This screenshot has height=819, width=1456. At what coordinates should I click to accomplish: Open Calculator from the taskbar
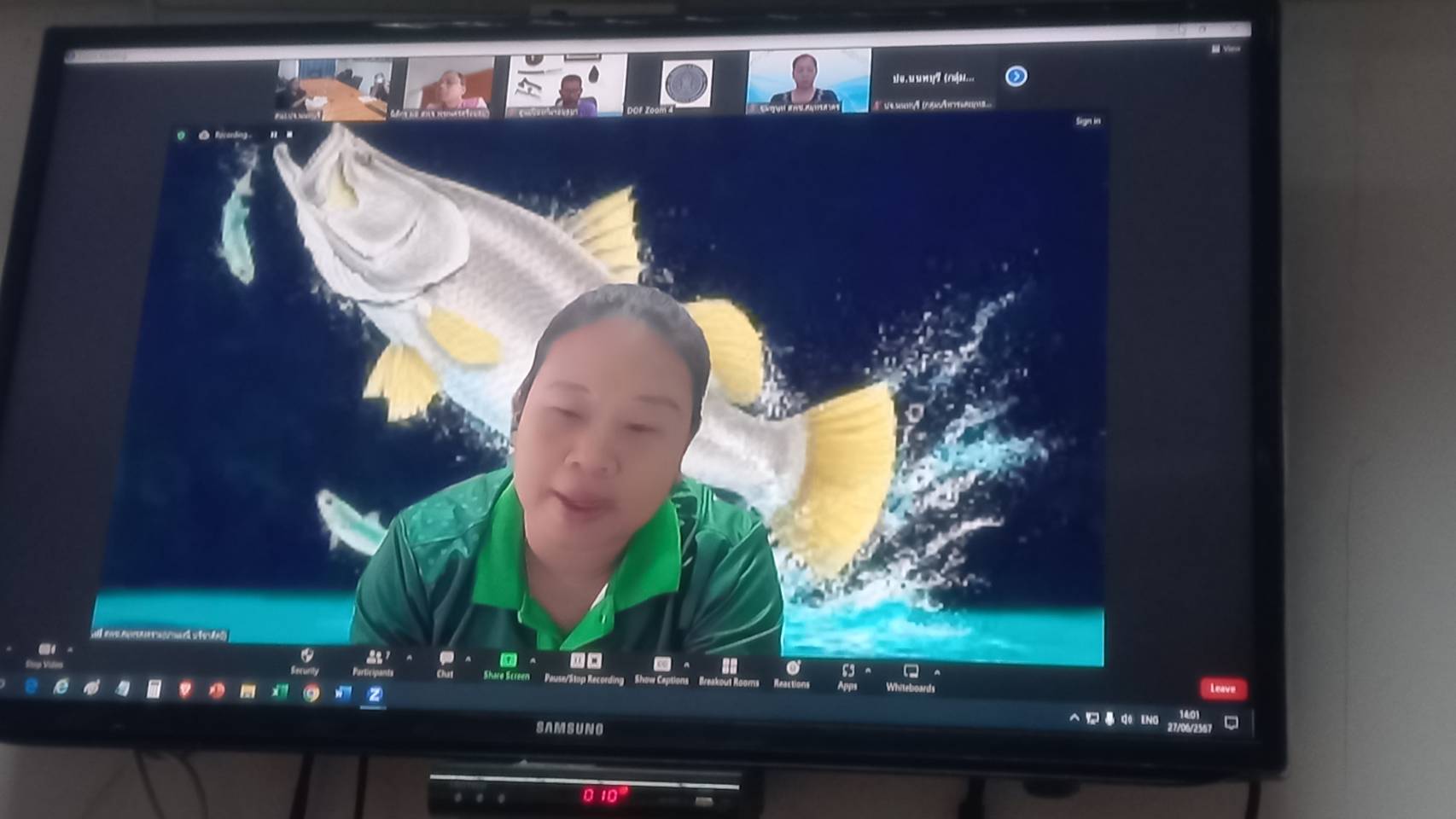(154, 689)
